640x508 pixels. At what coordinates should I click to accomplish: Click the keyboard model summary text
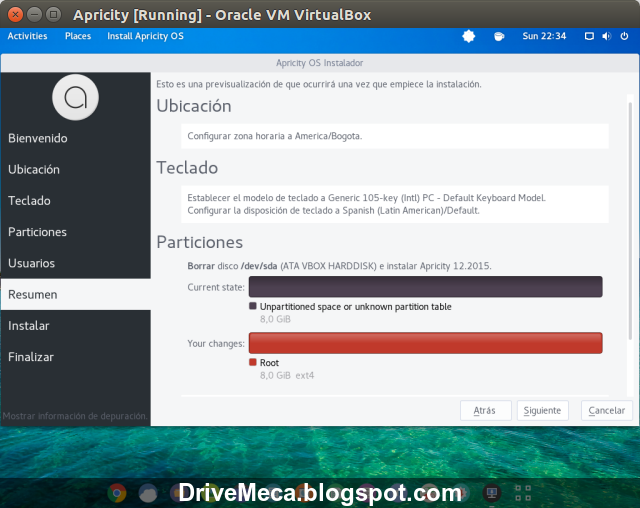(367, 198)
